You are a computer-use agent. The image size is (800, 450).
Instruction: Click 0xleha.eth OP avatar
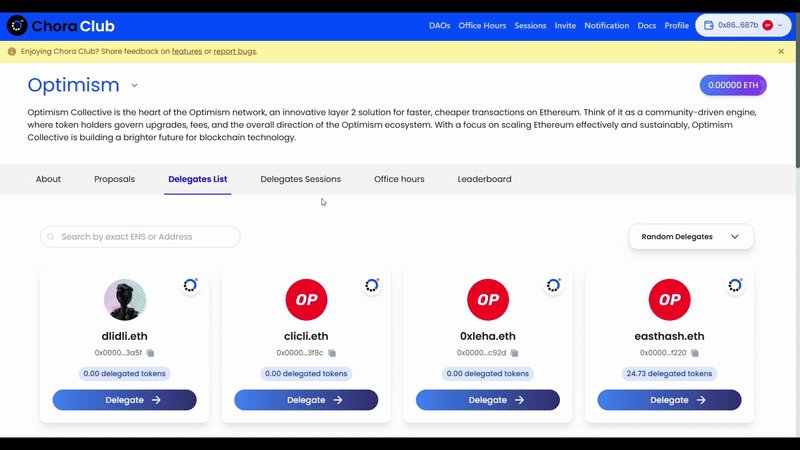[488, 299]
